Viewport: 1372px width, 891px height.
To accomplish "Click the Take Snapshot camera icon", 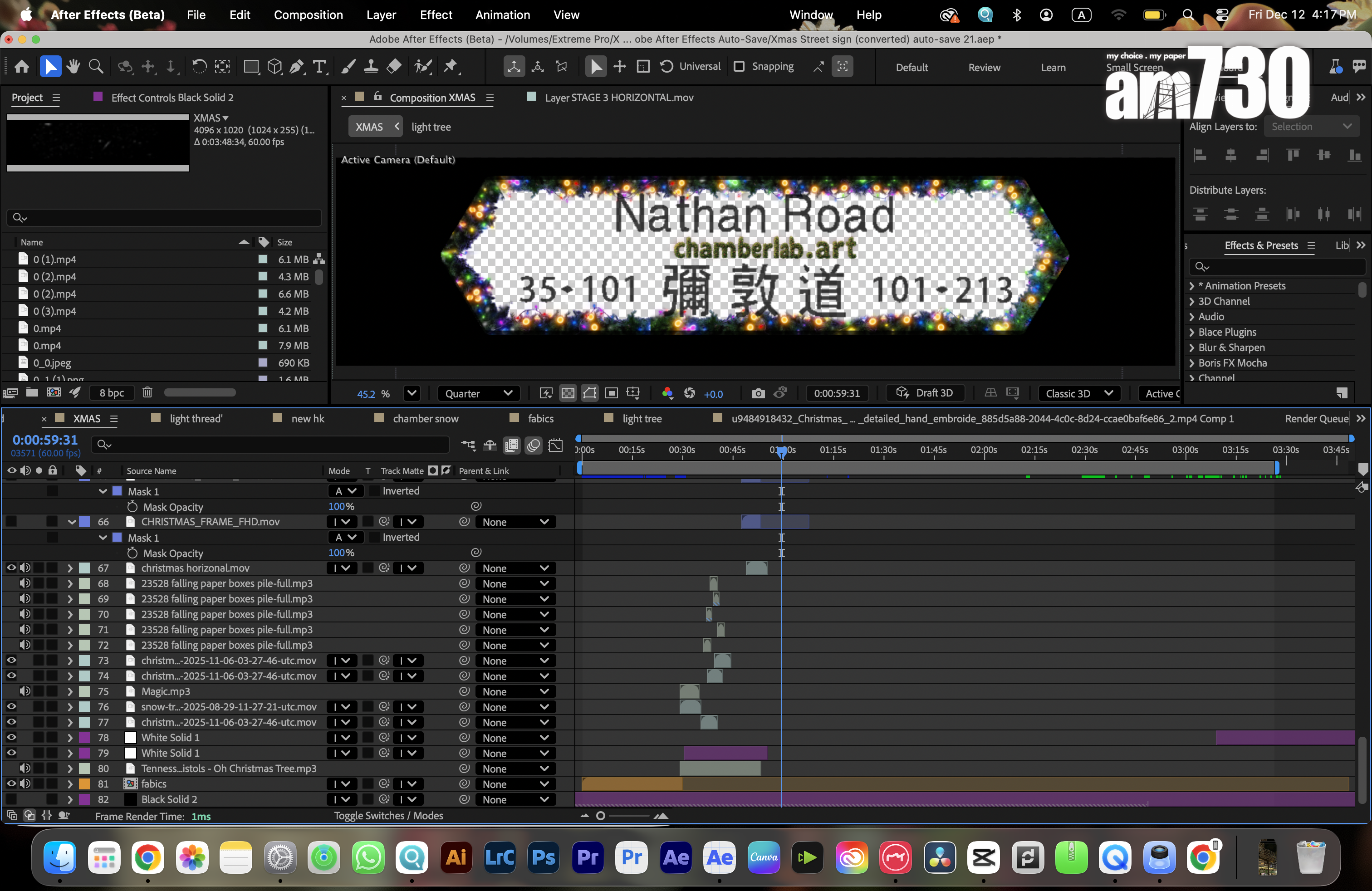I will tap(758, 393).
